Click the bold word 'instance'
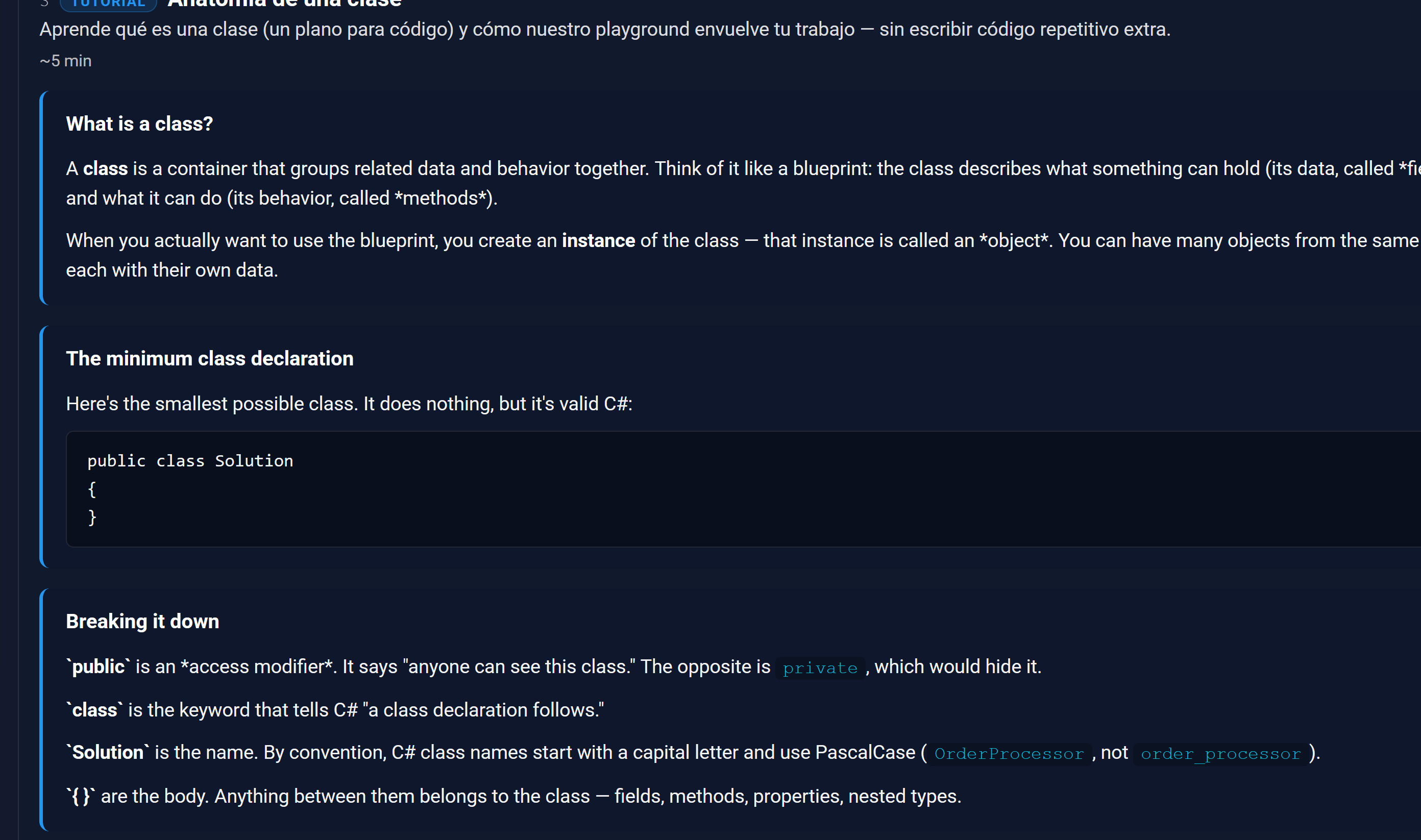The height and width of the screenshot is (840, 1421). pyautogui.click(x=598, y=240)
